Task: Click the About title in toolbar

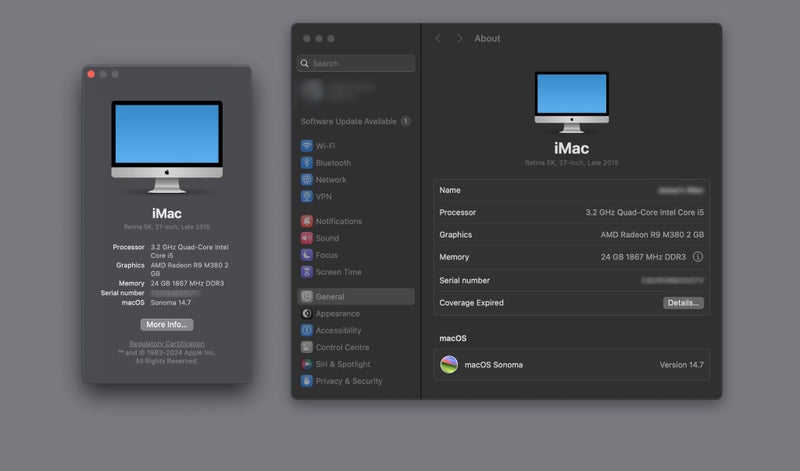Action: coord(487,38)
